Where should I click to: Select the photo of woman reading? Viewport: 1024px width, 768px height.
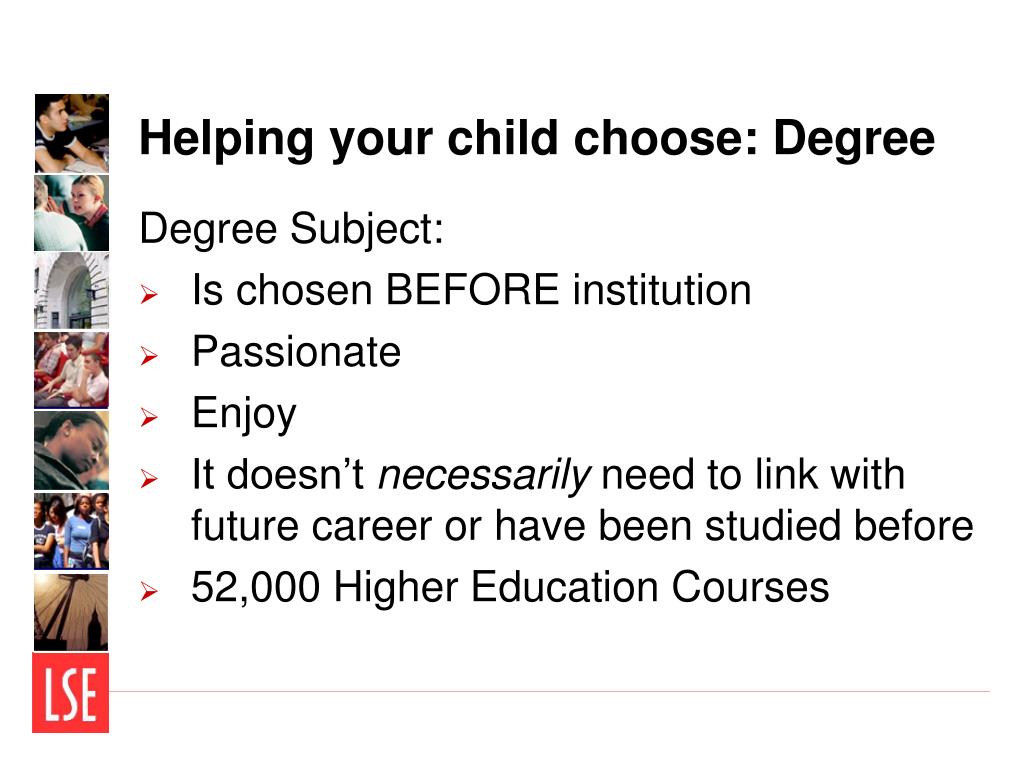(72, 450)
